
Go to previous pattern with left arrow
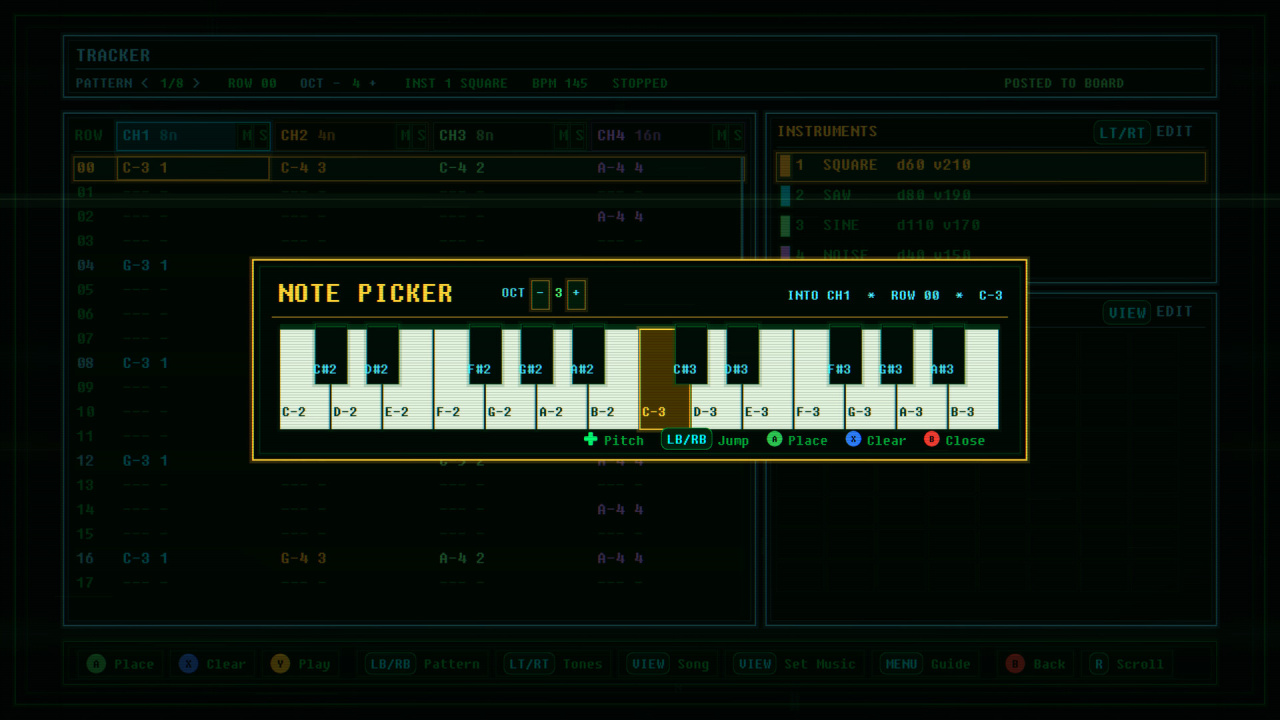point(144,83)
